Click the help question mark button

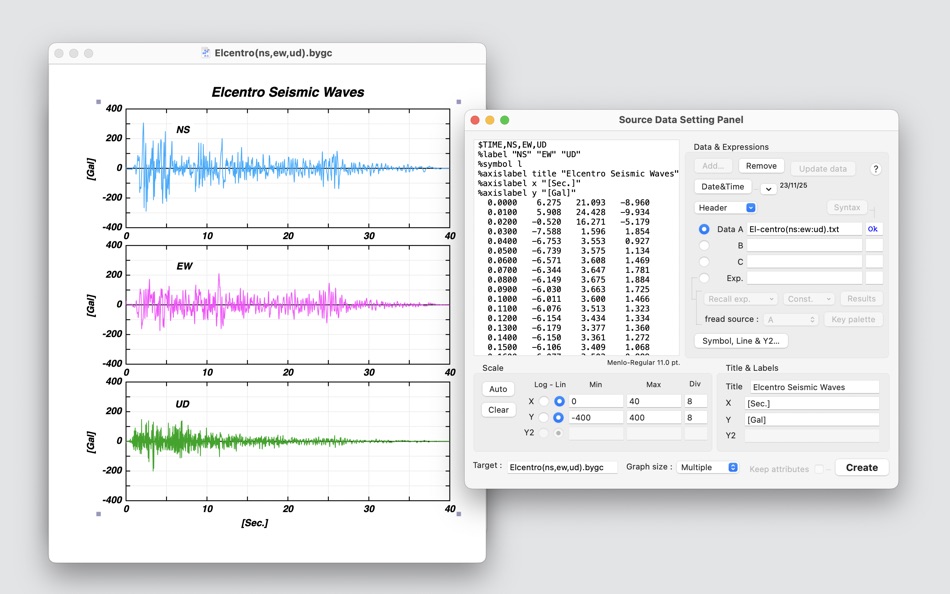coord(875,169)
